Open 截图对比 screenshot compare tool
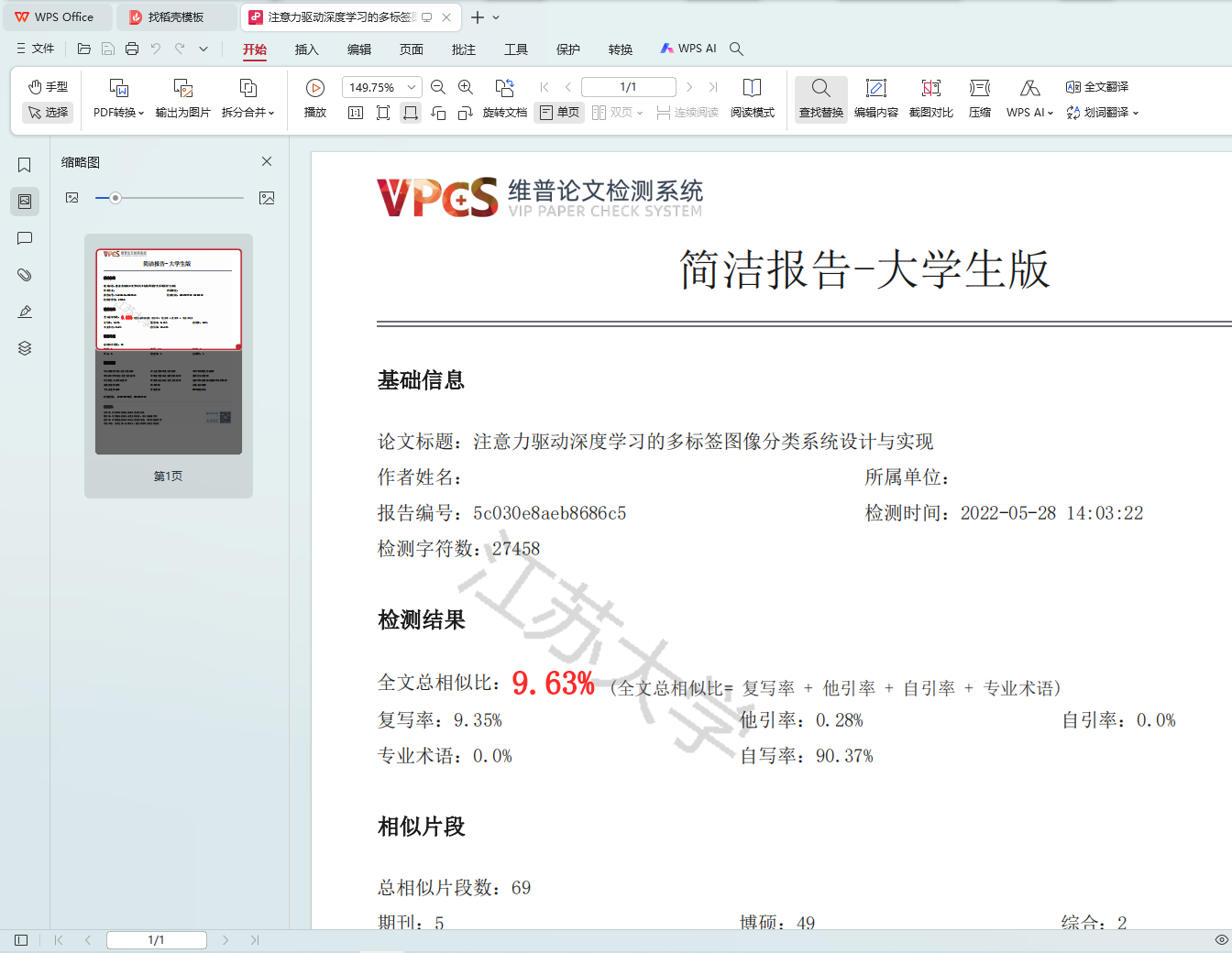The image size is (1232, 953). click(931, 99)
